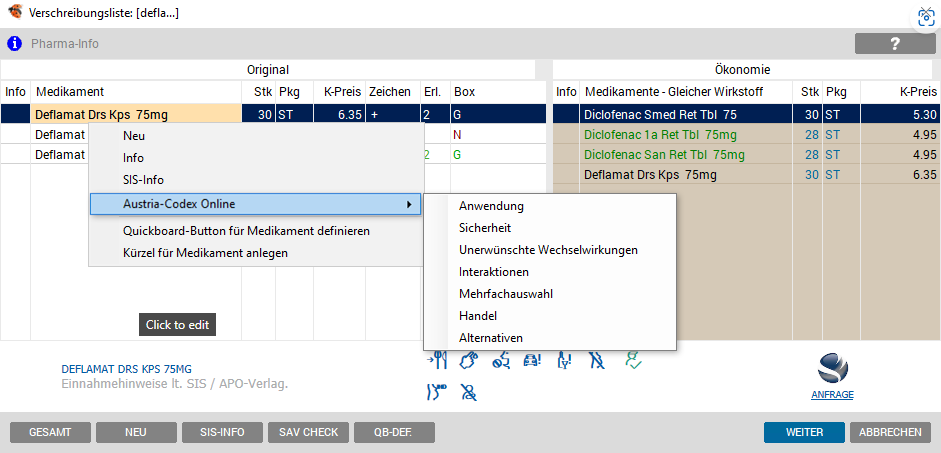Click the SIS globe logo above Anfrage

tap(832, 369)
